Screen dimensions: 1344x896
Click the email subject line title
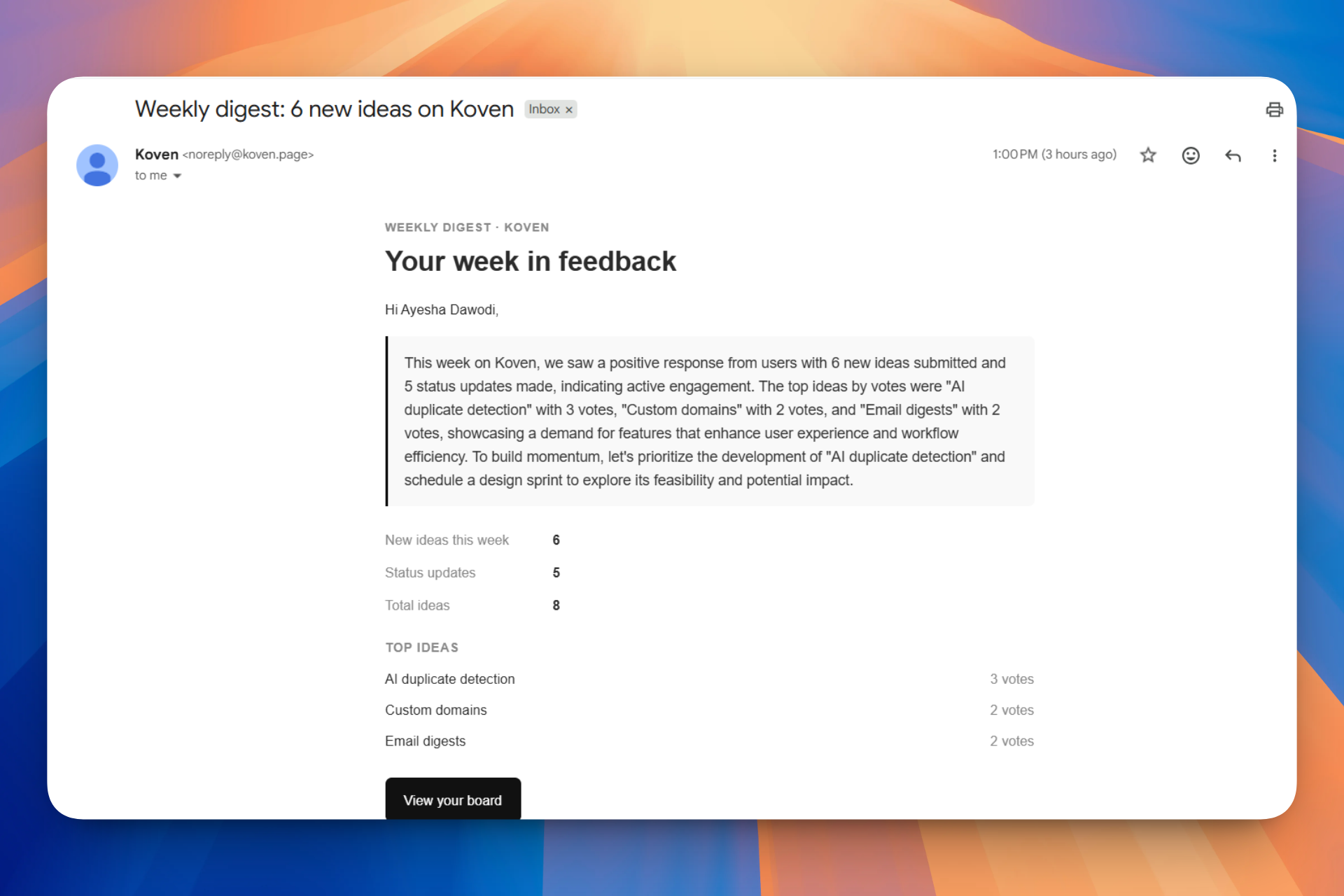[x=324, y=109]
